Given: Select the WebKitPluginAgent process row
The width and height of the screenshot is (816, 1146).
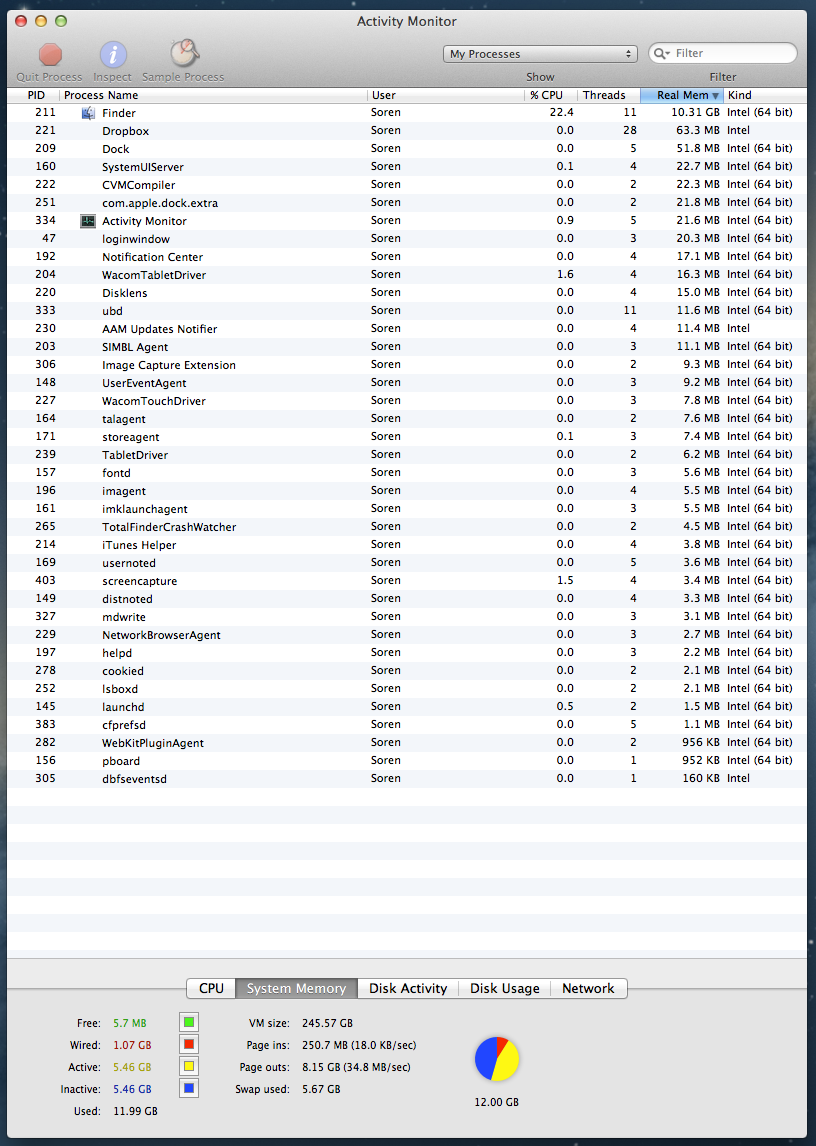Looking at the screenshot, I should [x=407, y=743].
